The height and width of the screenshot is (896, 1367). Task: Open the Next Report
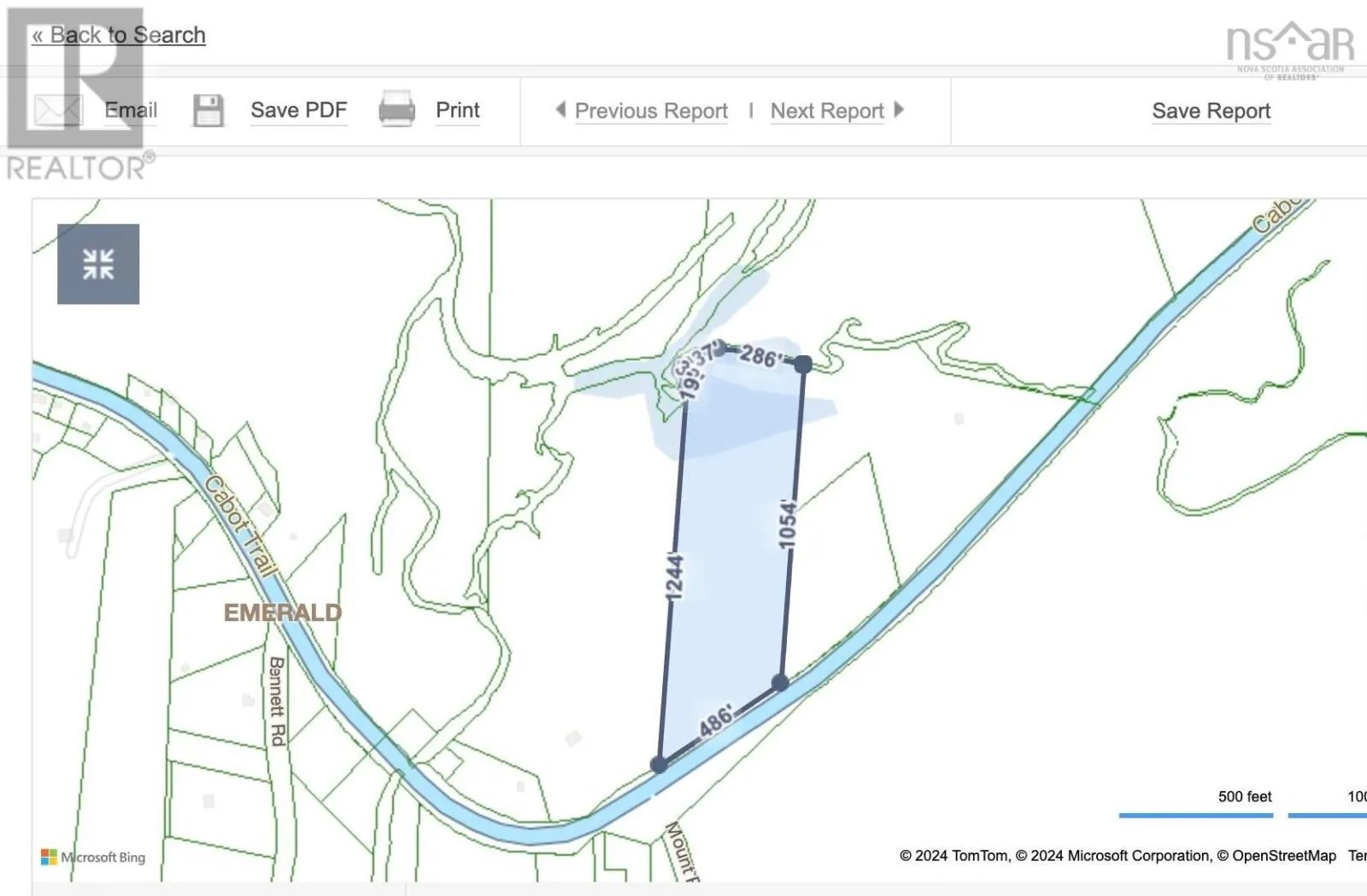coord(826,111)
